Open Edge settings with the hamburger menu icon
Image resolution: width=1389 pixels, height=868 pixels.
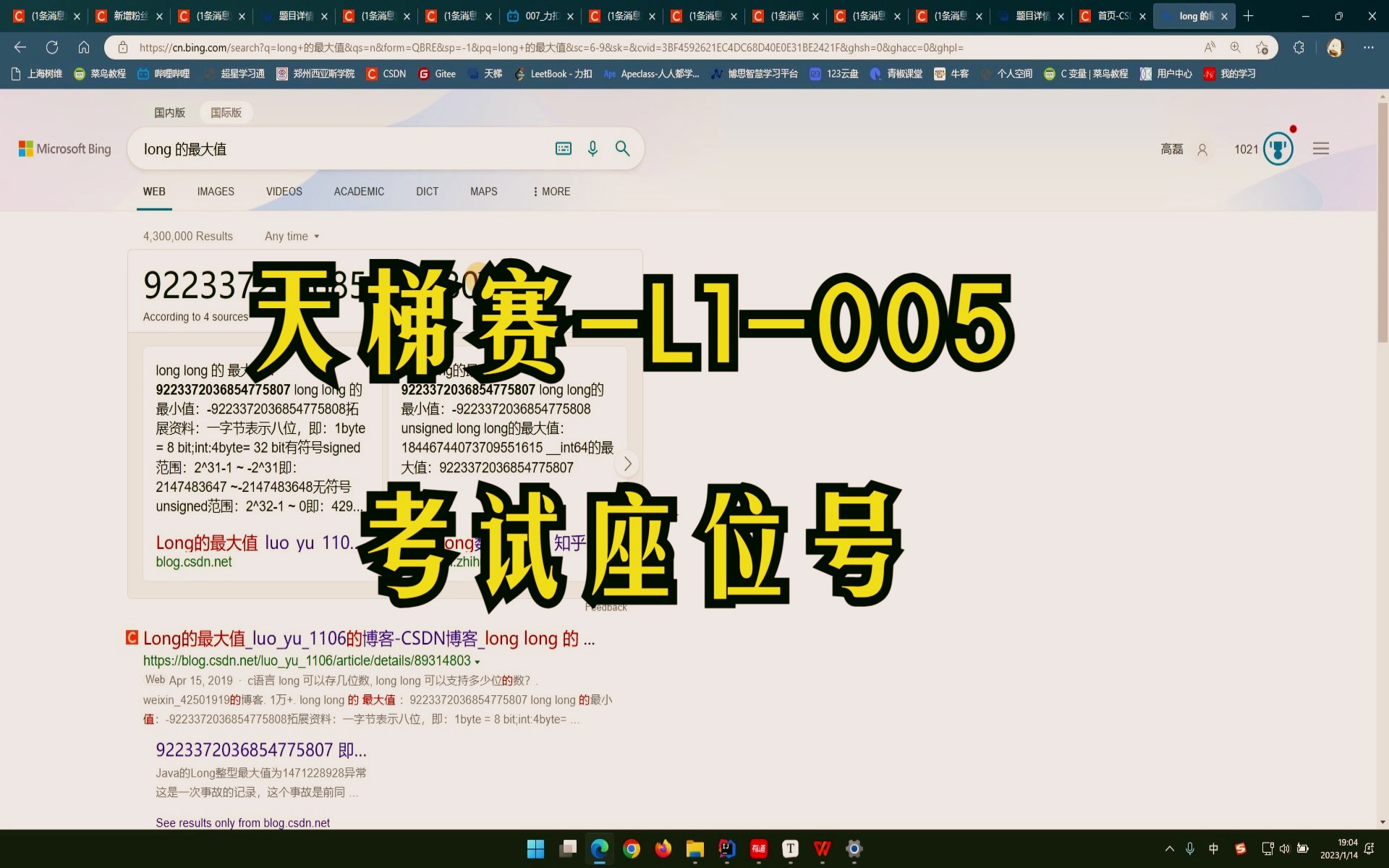1321,148
